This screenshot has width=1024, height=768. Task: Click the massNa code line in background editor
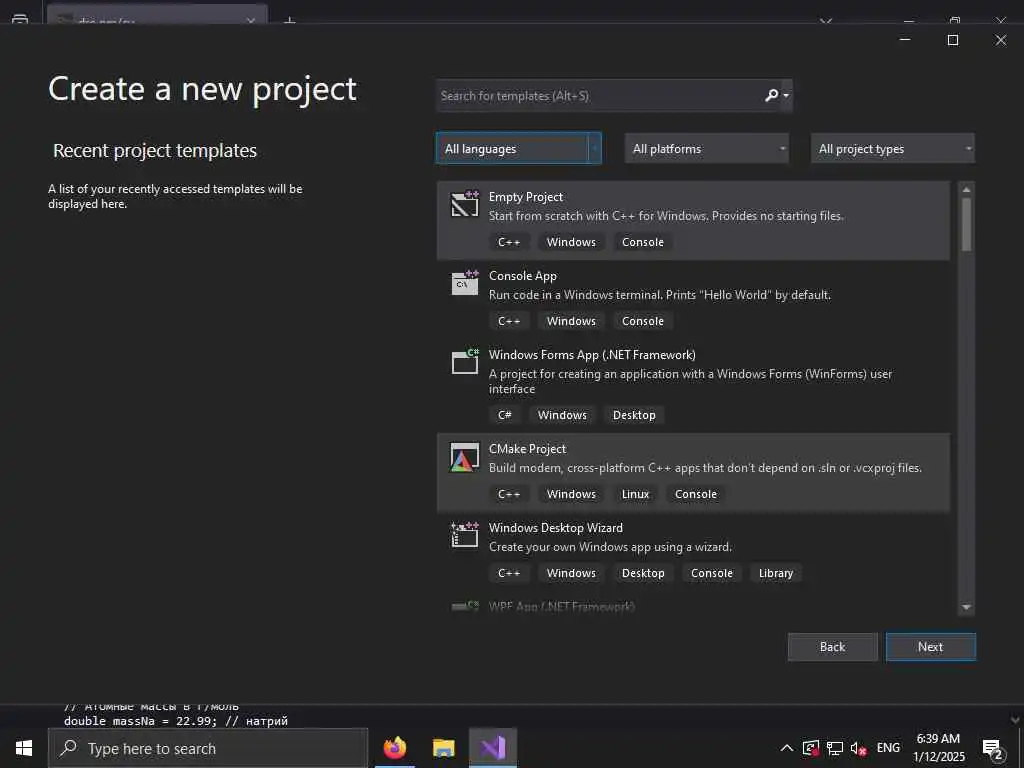tap(176, 721)
